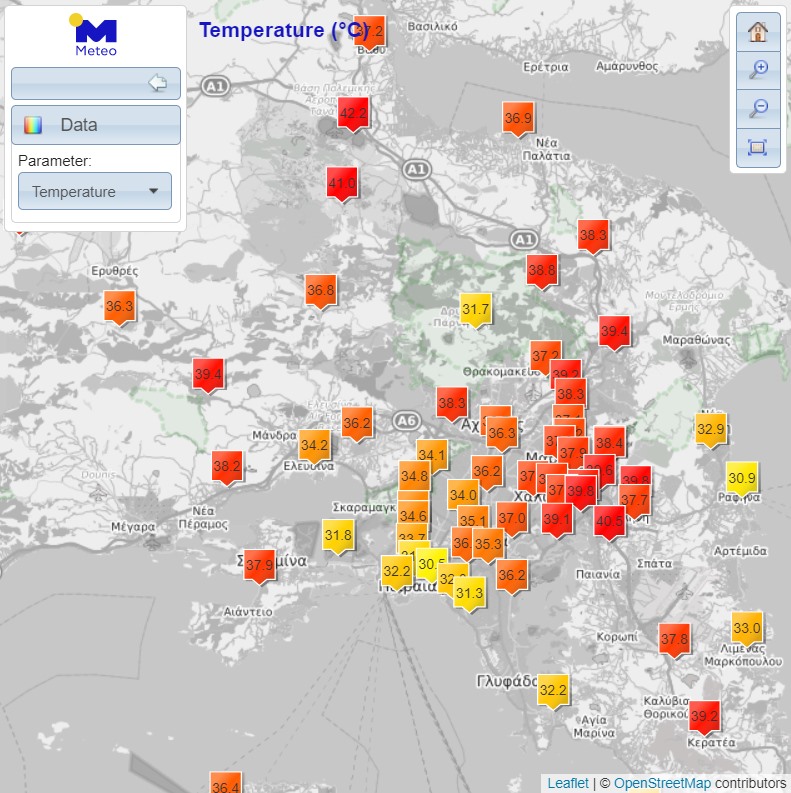791x793 pixels.
Task: Click the 32.9 station marker
Action: 711,431
